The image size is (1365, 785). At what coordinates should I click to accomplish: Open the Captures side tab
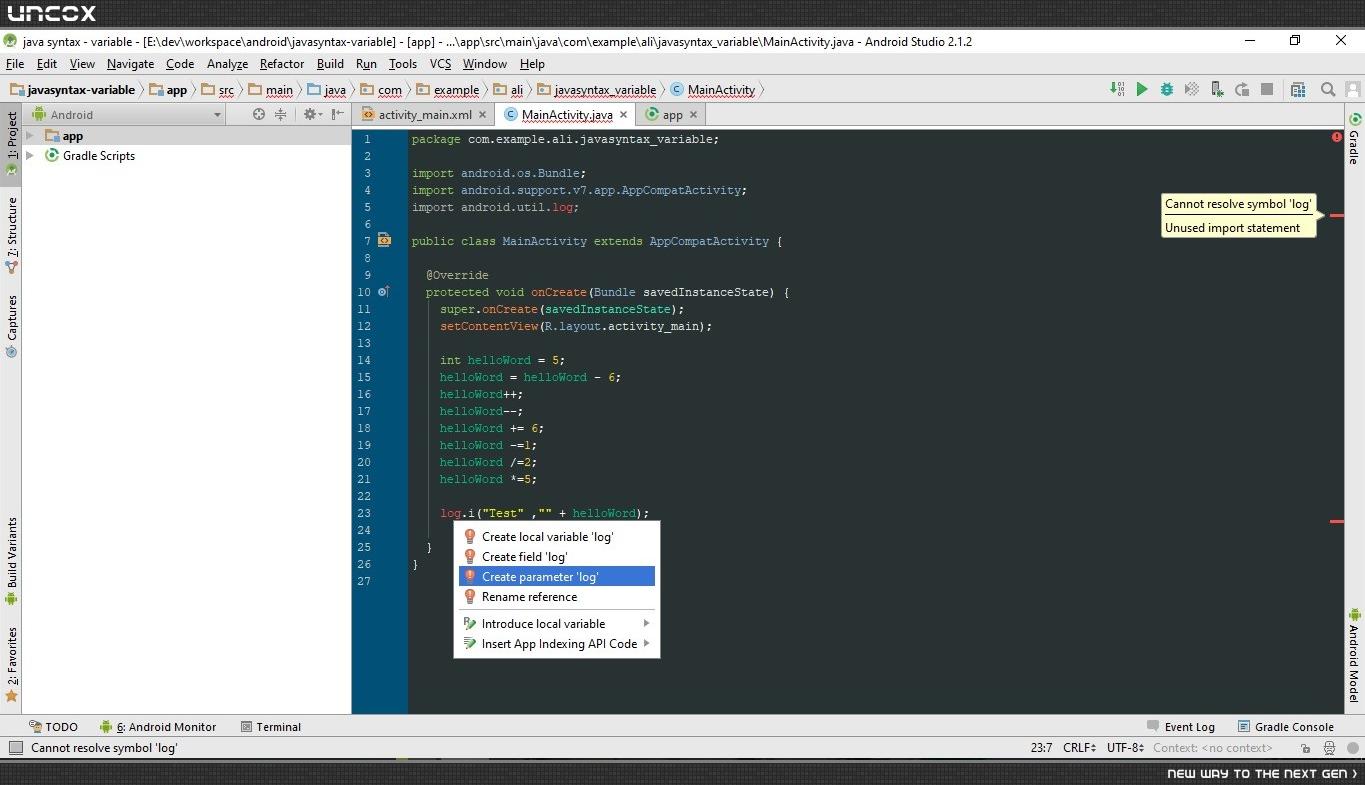[11, 326]
